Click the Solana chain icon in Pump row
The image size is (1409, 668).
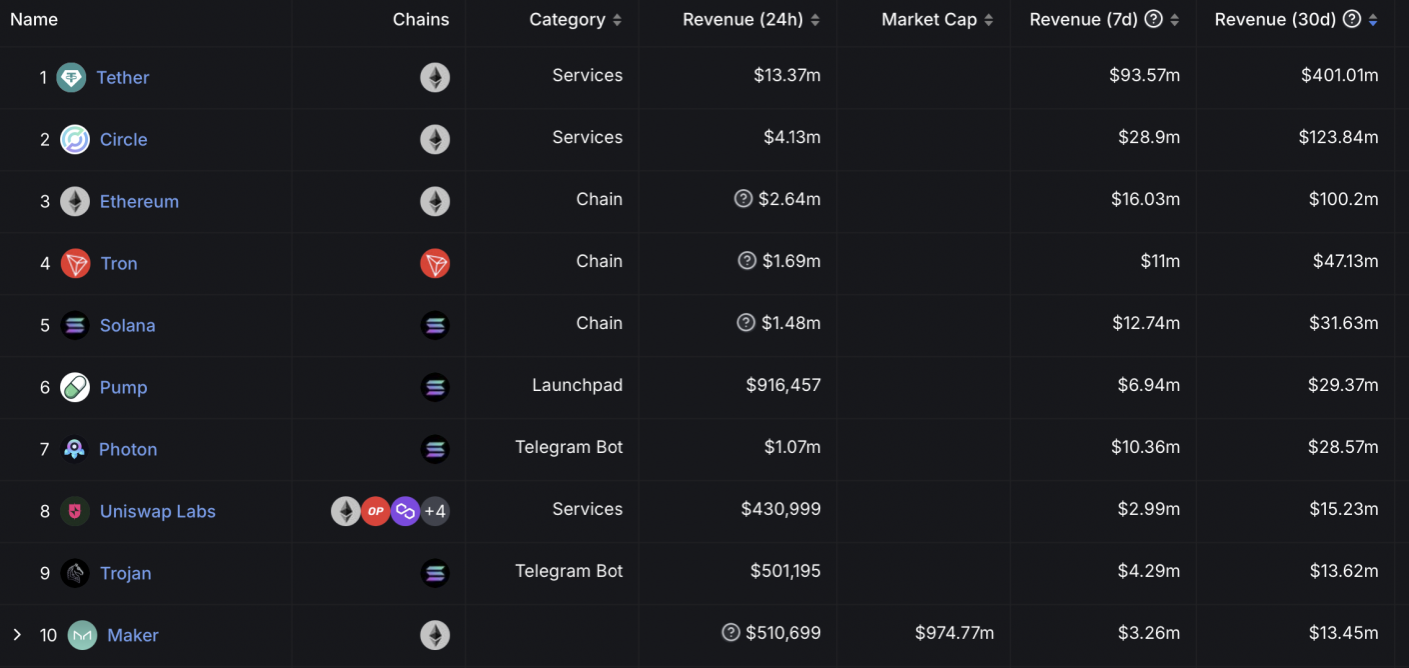pyautogui.click(x=435, y=387)
